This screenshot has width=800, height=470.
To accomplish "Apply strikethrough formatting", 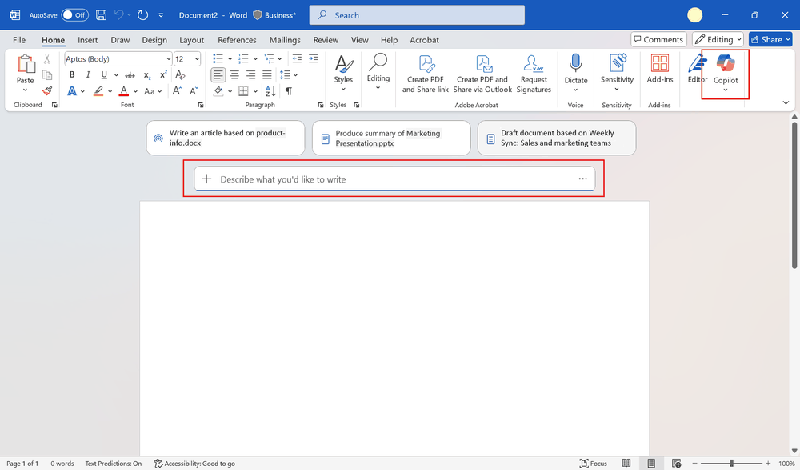I will coord(130,75).
